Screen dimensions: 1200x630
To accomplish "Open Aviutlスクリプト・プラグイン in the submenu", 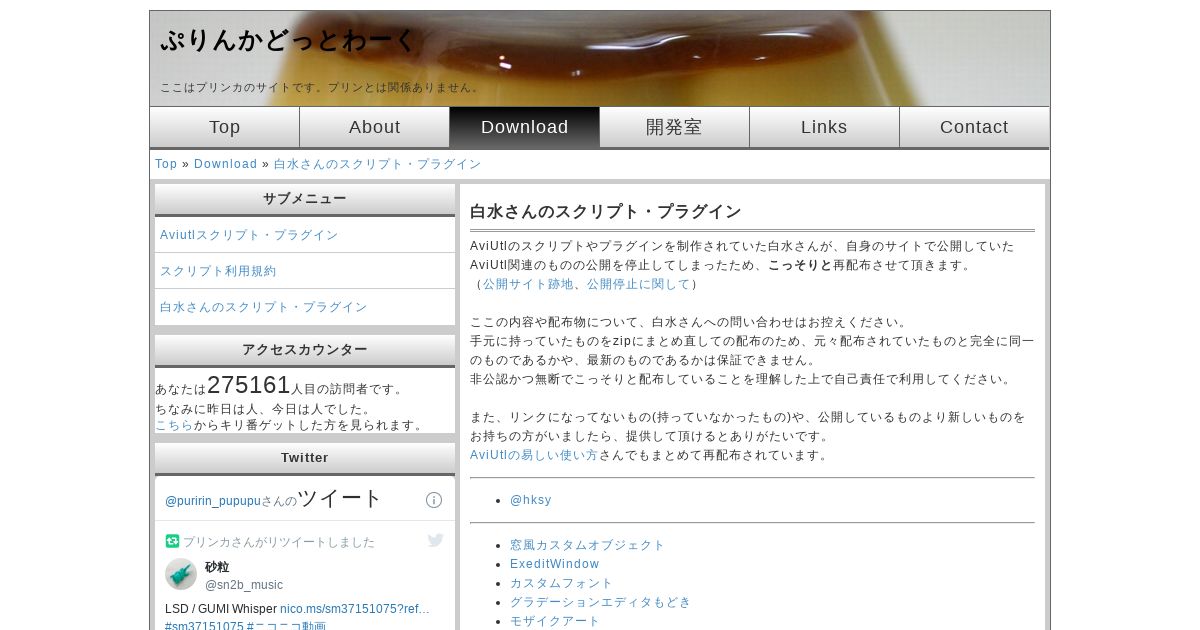I will pos(249,235).
